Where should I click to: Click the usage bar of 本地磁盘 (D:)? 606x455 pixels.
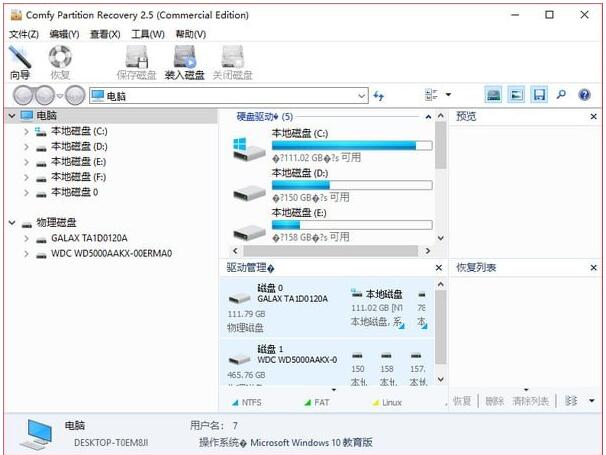(x=352, y=185)
